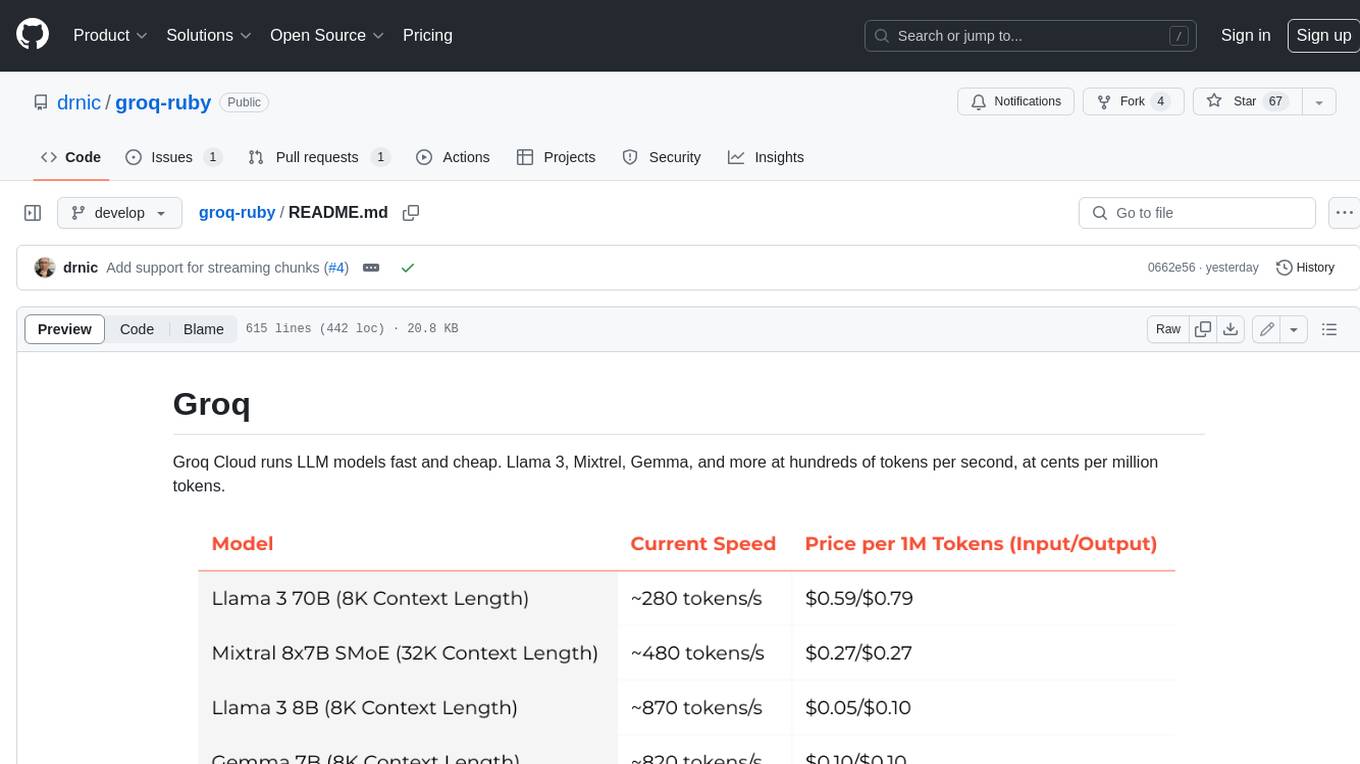Open more edit options dropdown arrow
The width and height of the screenshot is (1360, 764).
point(1294,329)
